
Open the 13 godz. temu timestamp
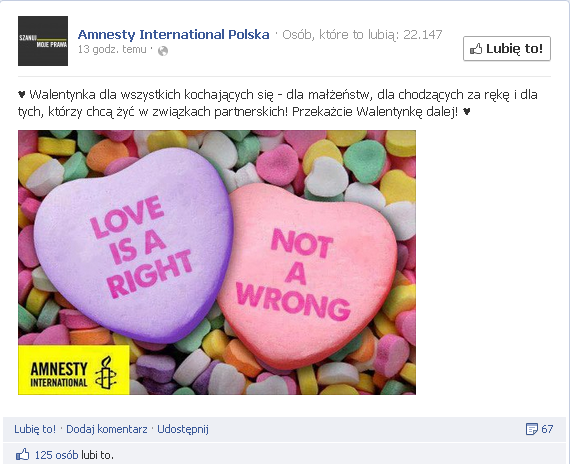(x=112, y=49)
